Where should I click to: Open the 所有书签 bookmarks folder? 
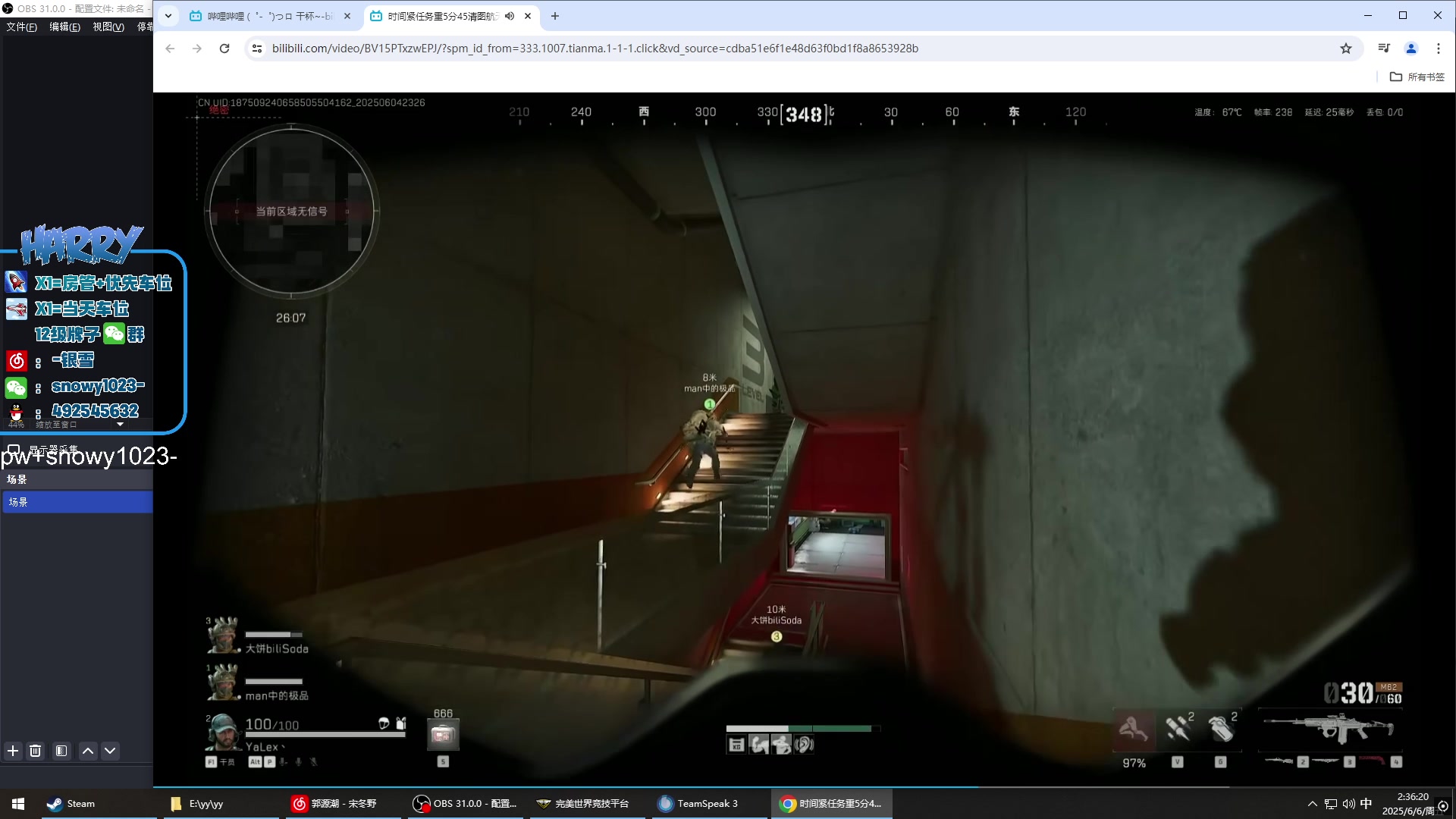click(x=1417, y=77)
